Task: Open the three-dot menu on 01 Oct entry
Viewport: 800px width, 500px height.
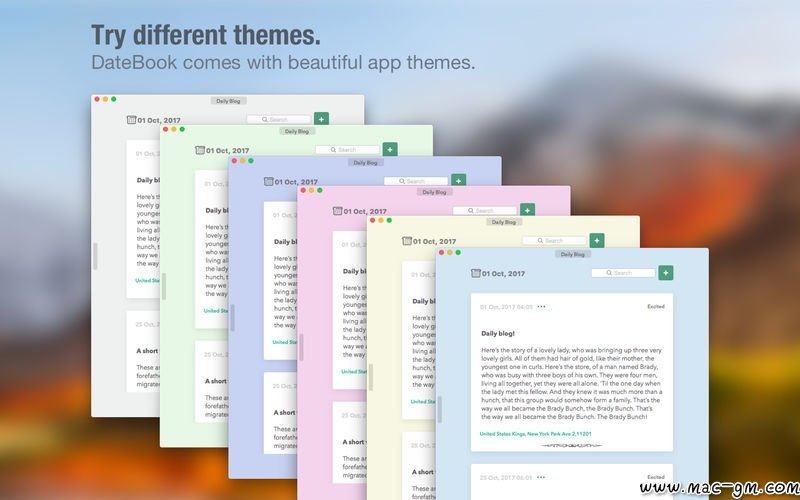Action: pos(541,307)
